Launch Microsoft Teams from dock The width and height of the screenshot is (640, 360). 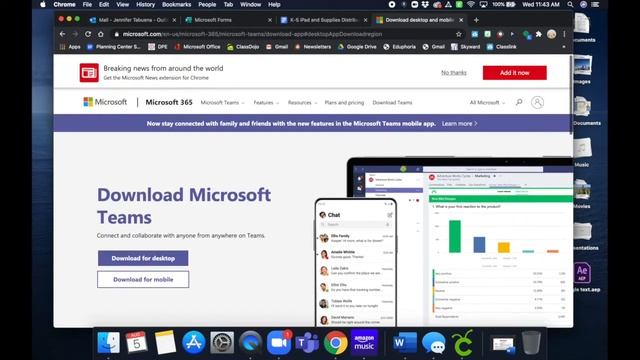click(307, 342)
